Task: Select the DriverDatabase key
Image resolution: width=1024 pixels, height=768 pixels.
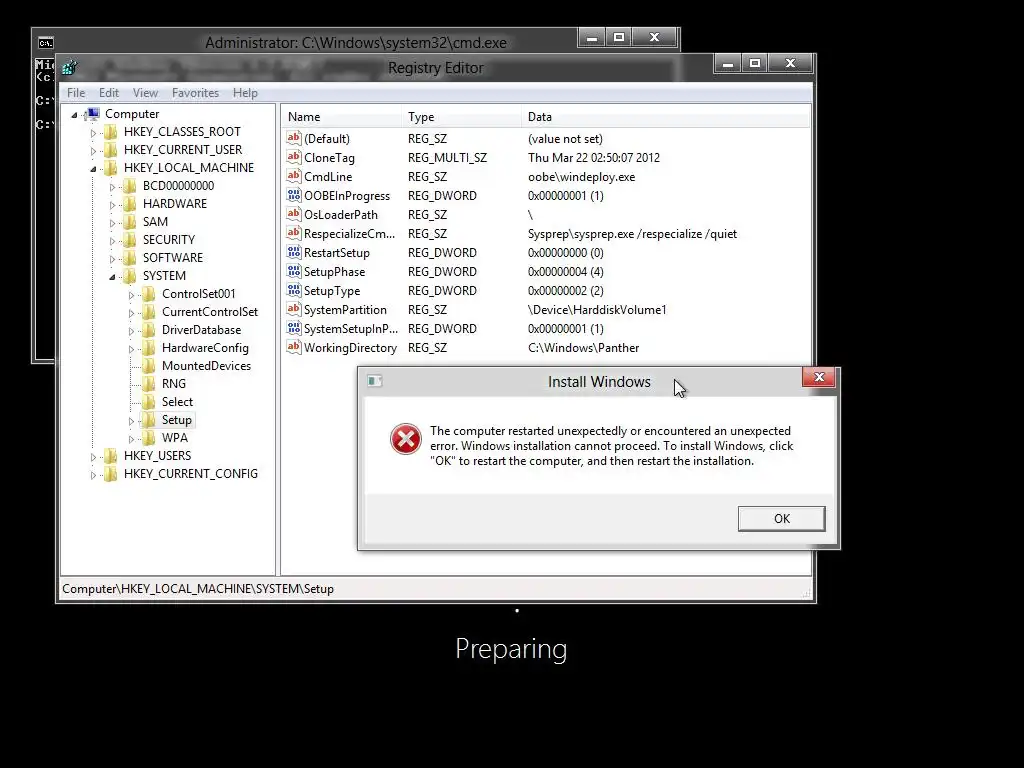Action: point(201,330)
